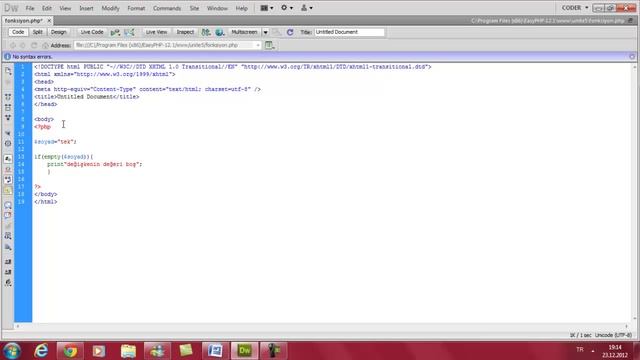Viewport: 640px width, 360px height.
Task: Click the vertical scrollbar of code editor
Action: point(634,192)
